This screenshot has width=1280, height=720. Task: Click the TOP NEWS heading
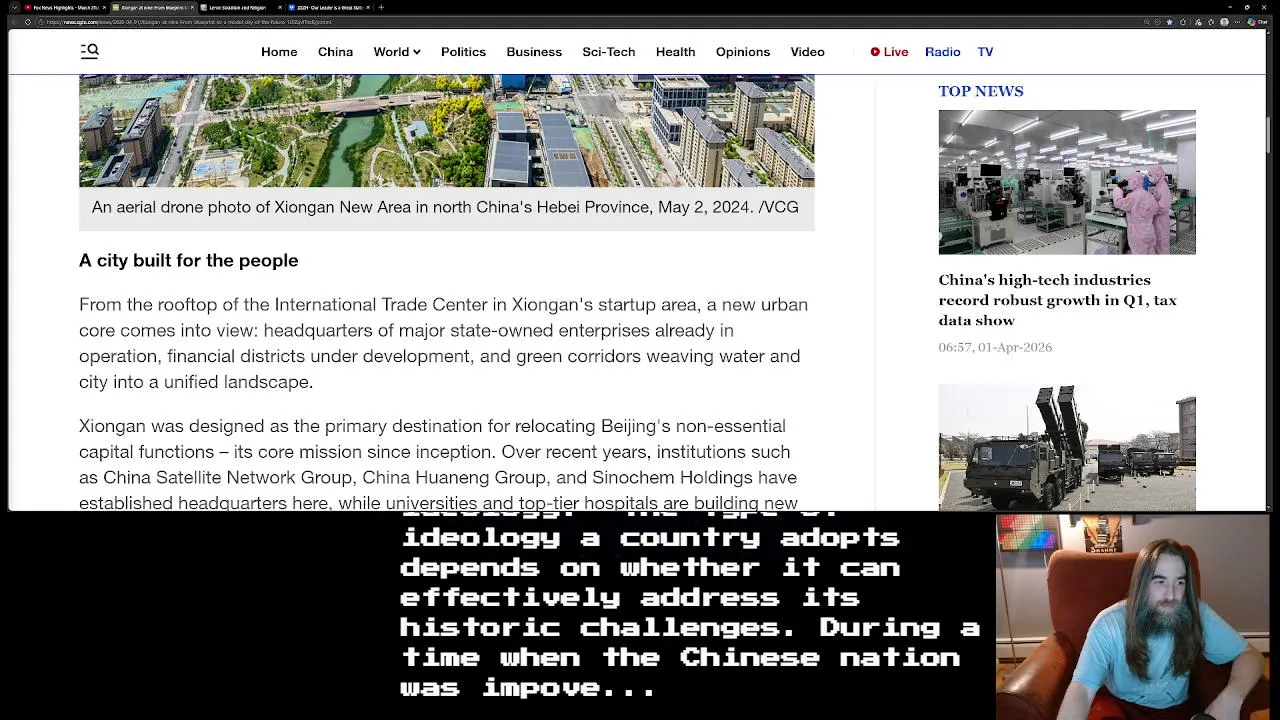pos(981,91)
